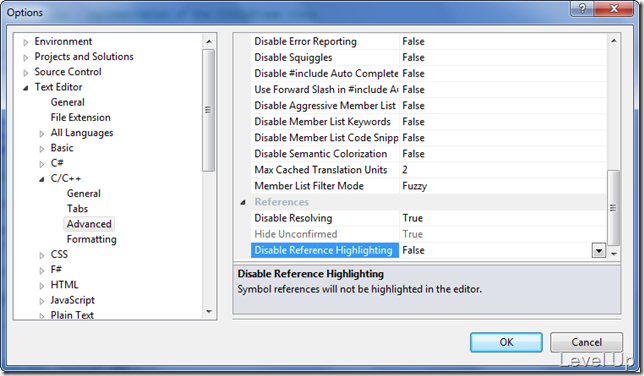Select General under Text Editor

(x=67, y=102)
